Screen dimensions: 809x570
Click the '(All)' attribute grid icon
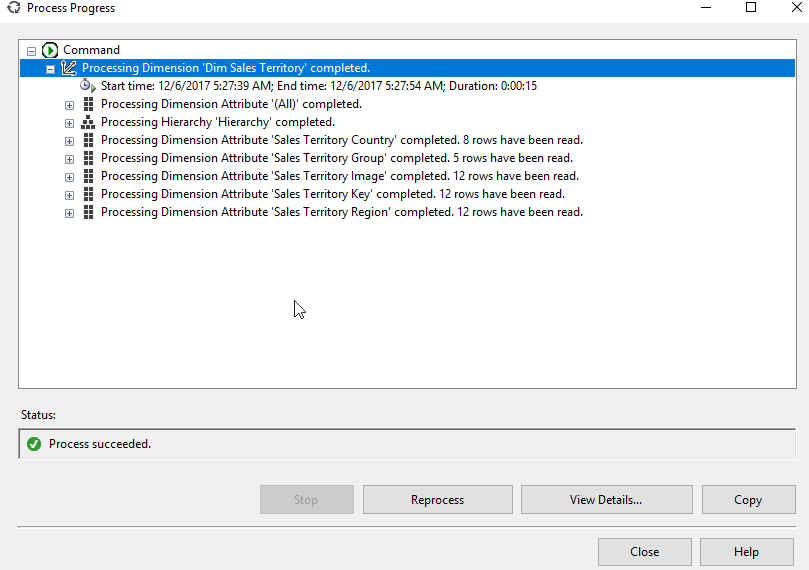(x=88, y=104)
